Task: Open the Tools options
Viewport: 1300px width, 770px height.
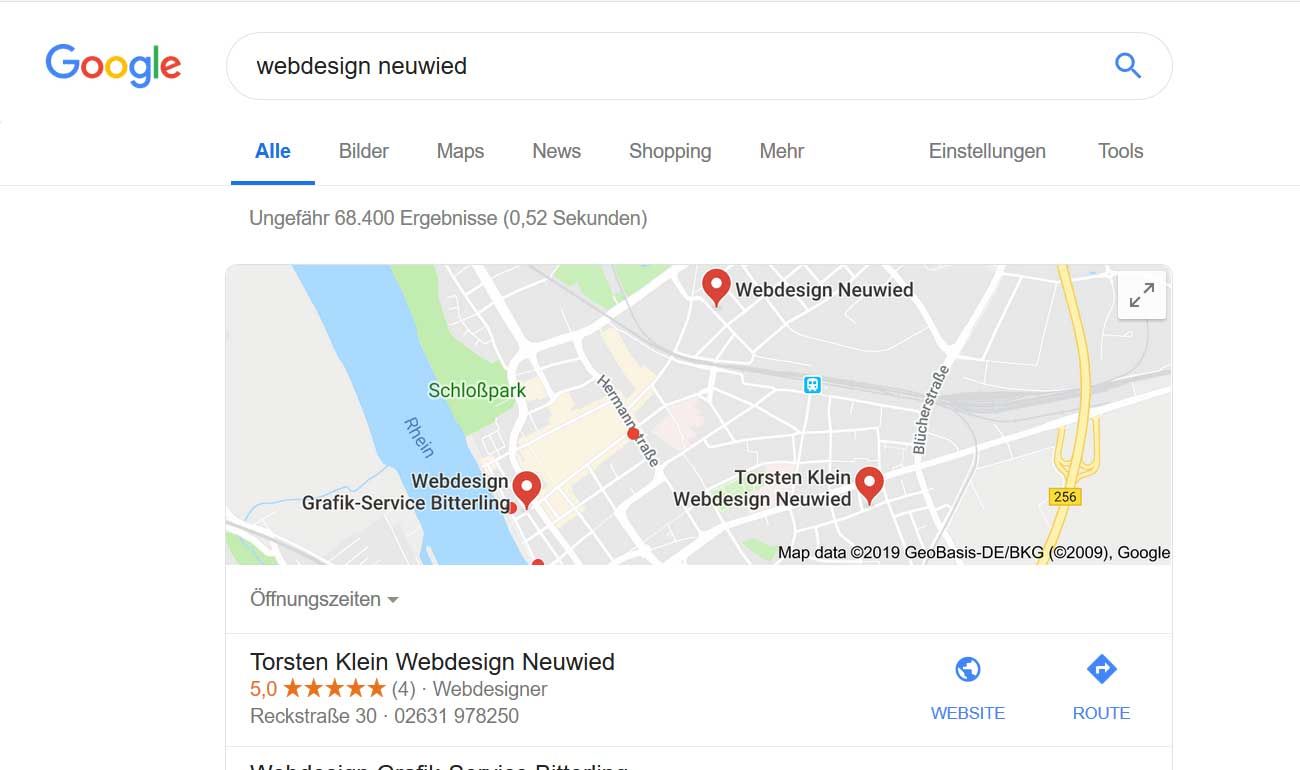Action: tap(1120, 151)
